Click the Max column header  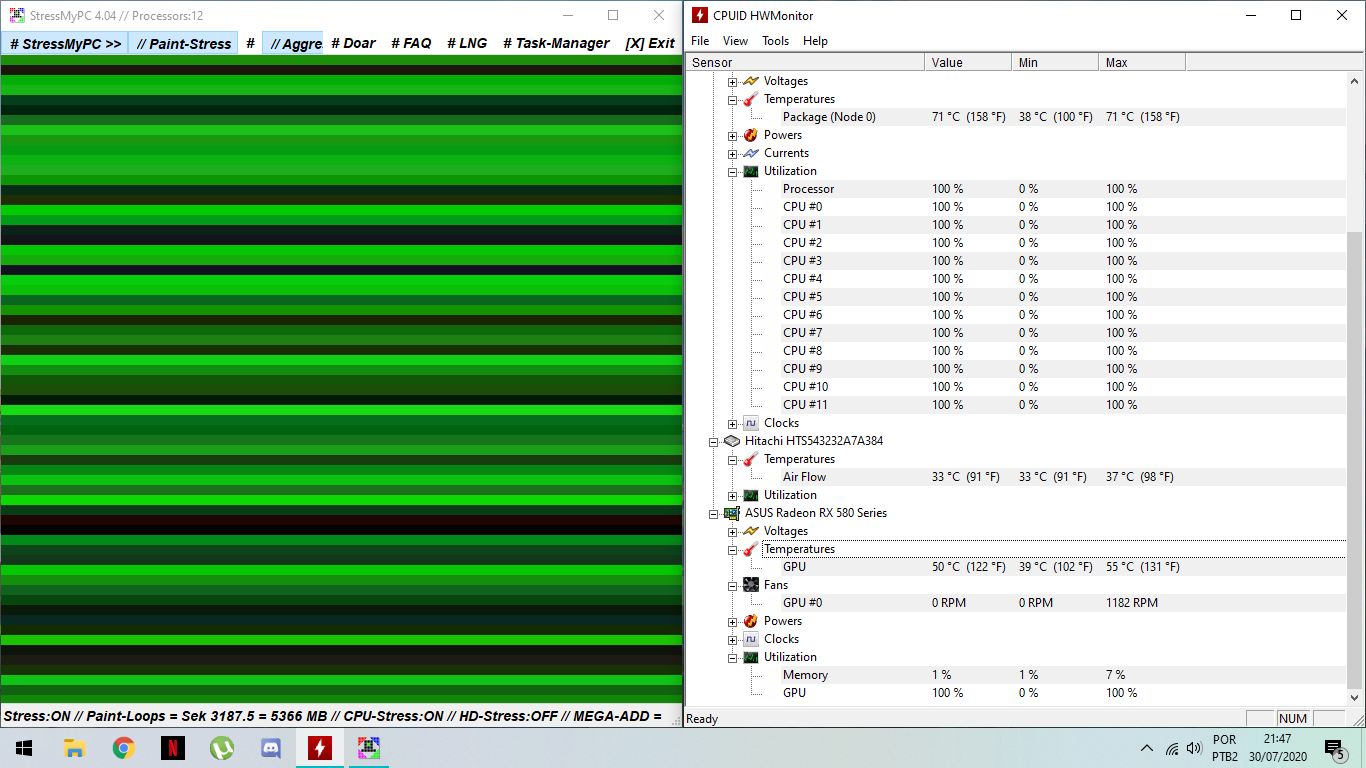1142,62
